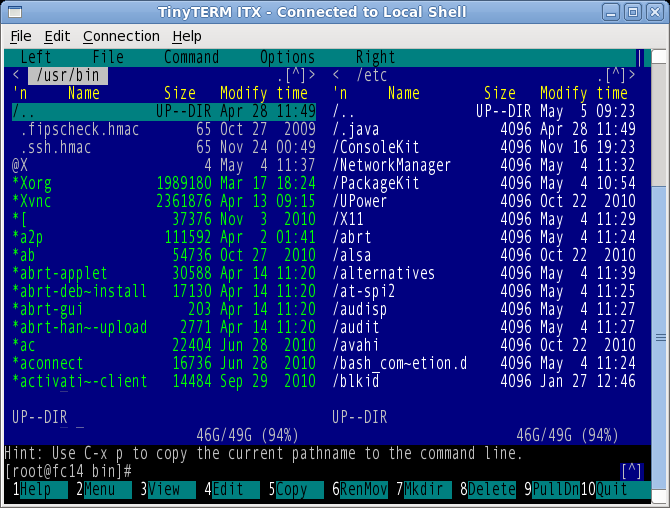Toggle right panel sort order 'n indicator
Image resolution: width=670 pixels, height=508 pixels.
tap(340, 93)
